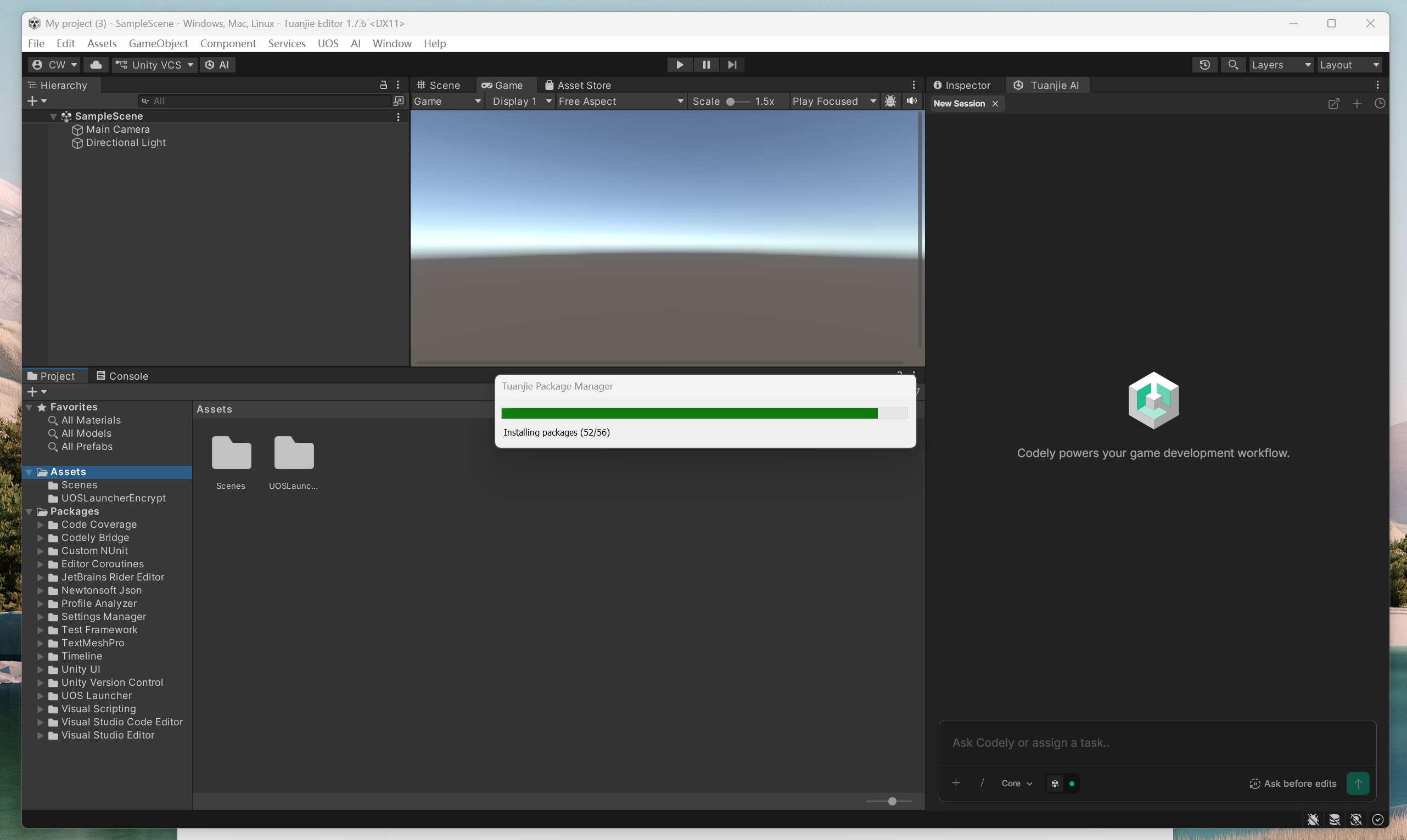Image resolution: width=1407 pixels, height=840 pixels.
Task: Open the Free Aspect dropdown
Action: point(620,102)
